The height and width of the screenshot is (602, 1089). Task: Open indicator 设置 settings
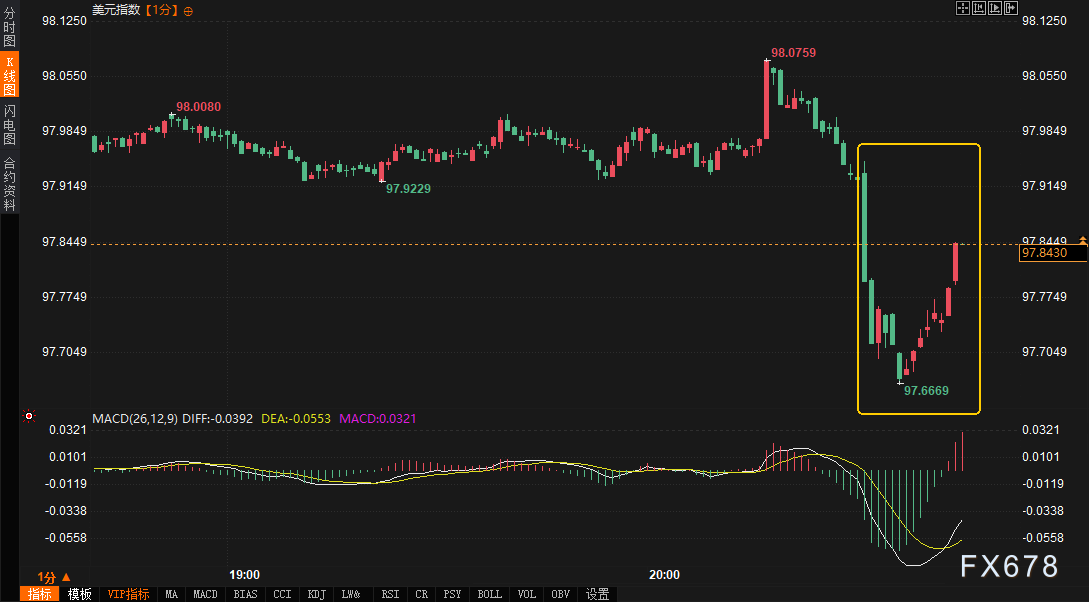(x=597, y=594)
